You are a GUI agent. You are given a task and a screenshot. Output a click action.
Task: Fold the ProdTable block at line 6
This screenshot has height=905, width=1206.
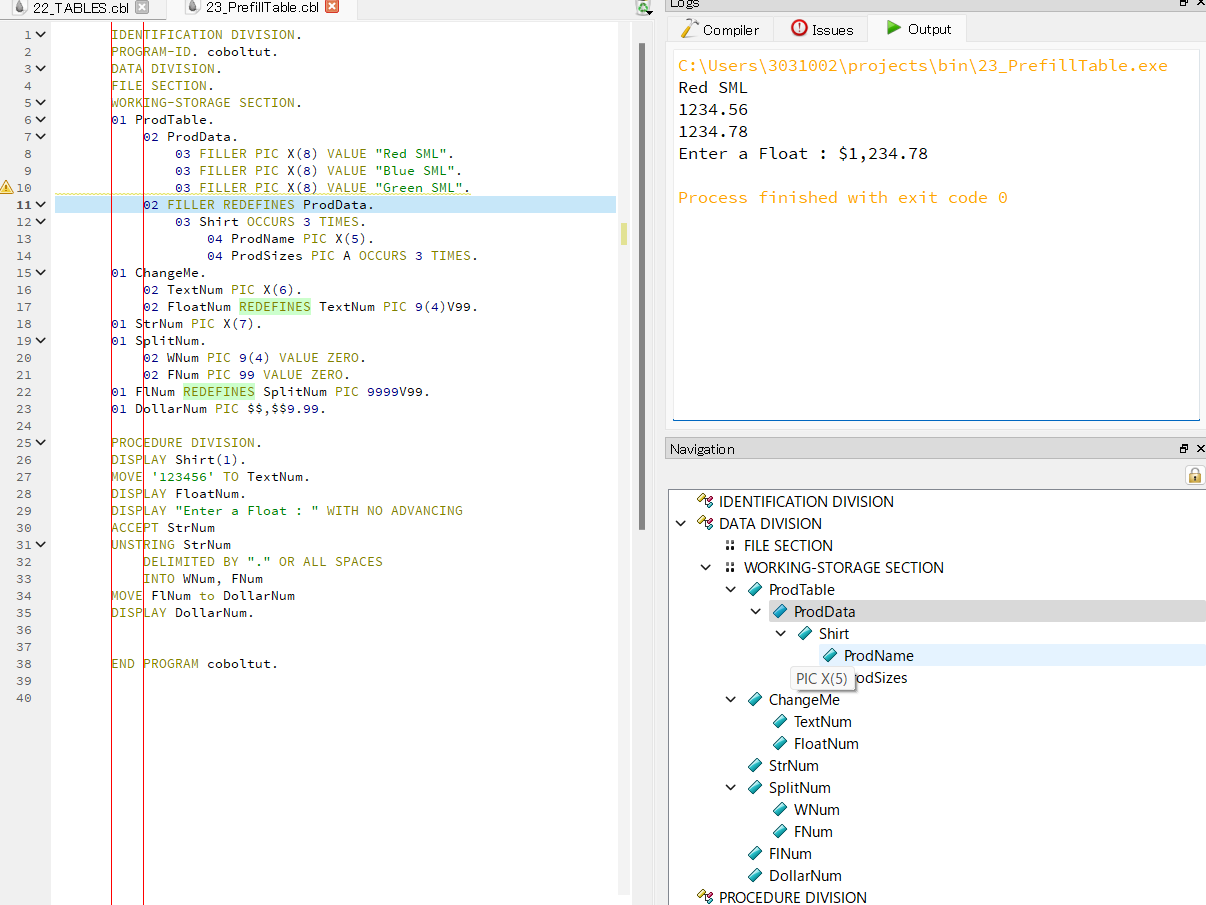click(41, 119)
